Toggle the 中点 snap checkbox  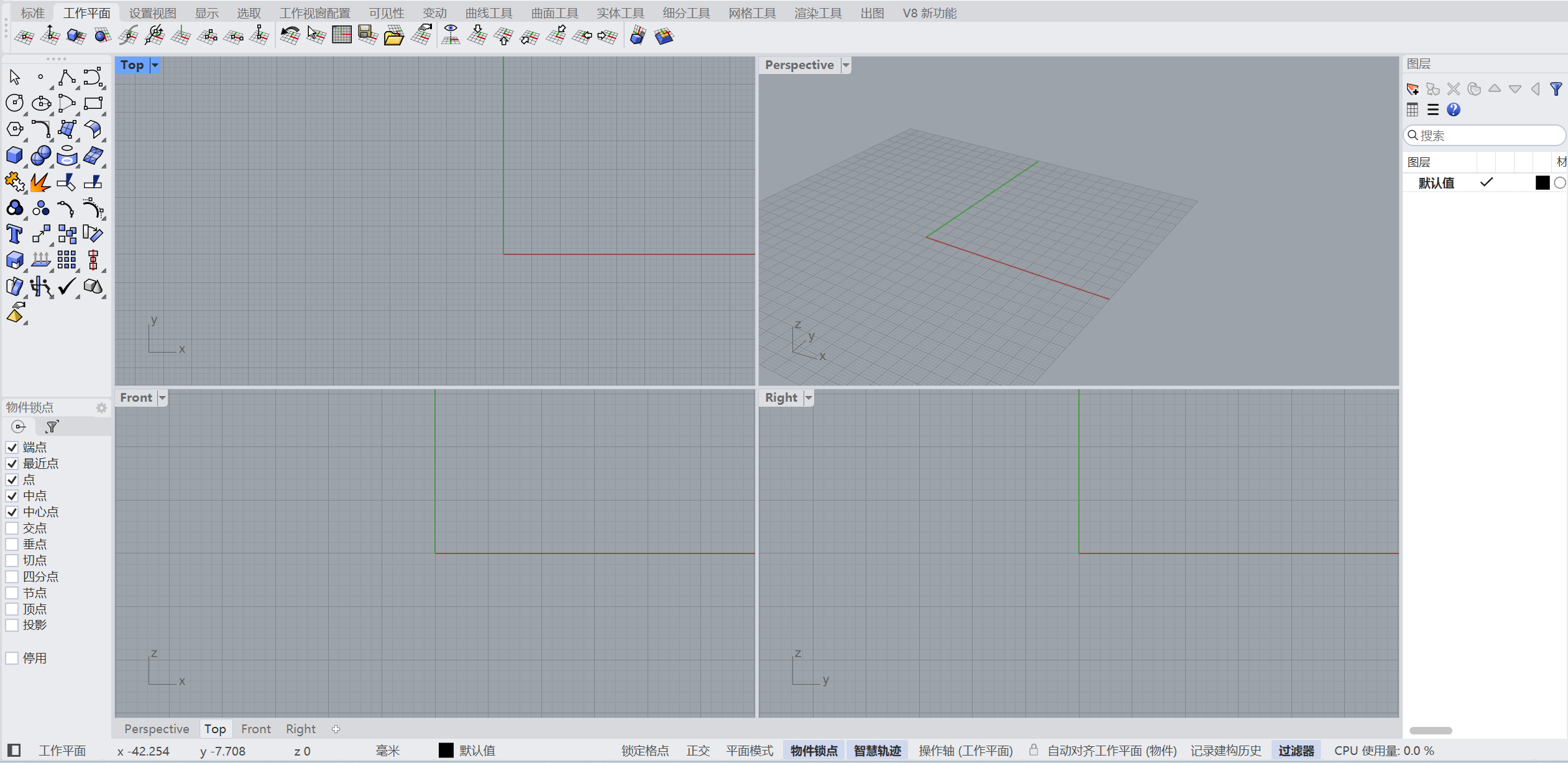12,496
